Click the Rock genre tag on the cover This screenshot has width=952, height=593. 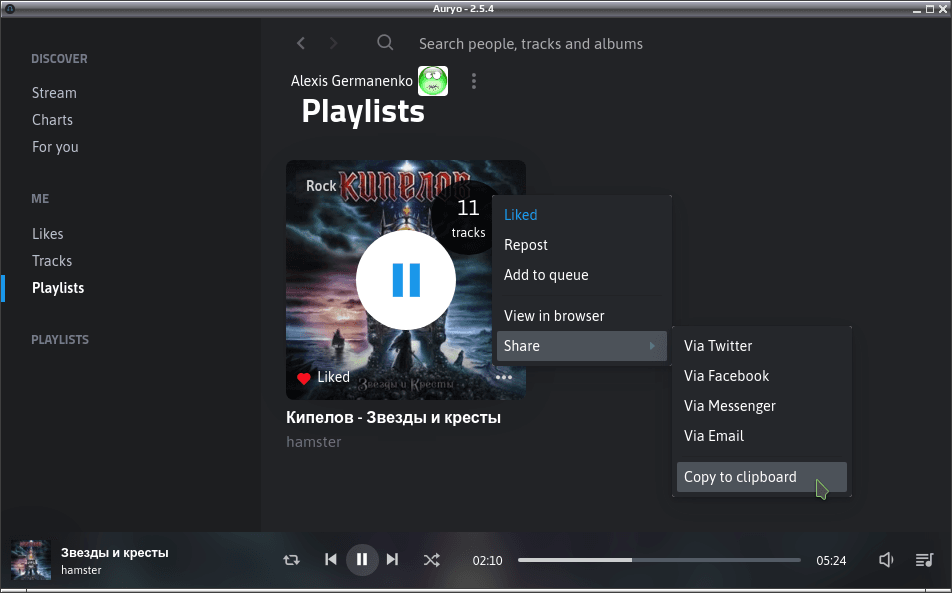321,186
